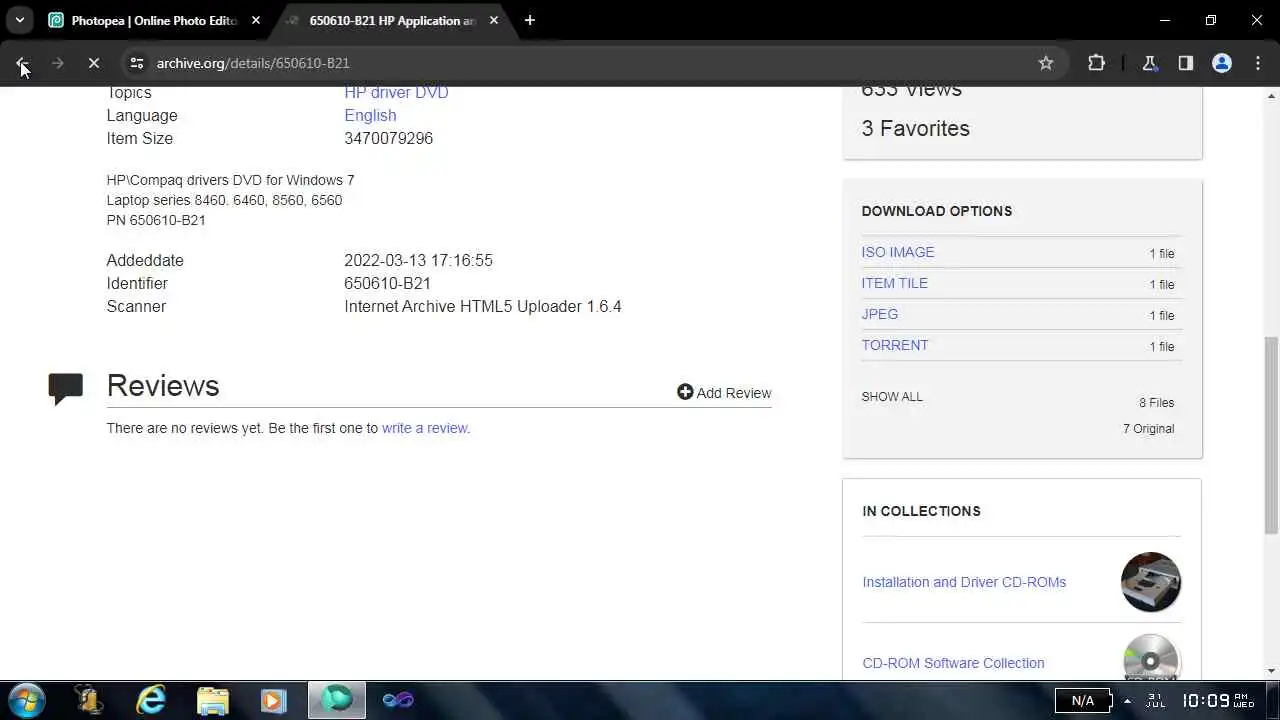This screenshot has width=1280, height=720.
Task: Click the browser back arrow
Action: pyautogui.click(x=22, y=63)
